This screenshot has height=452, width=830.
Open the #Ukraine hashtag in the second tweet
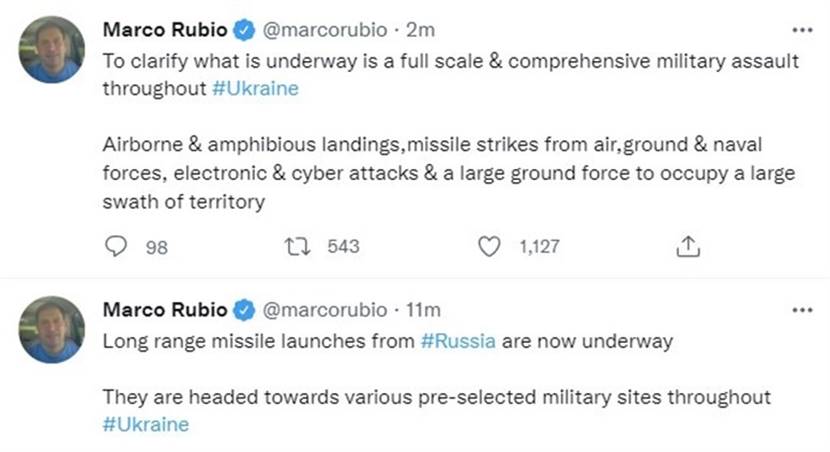tap(145, 424)
